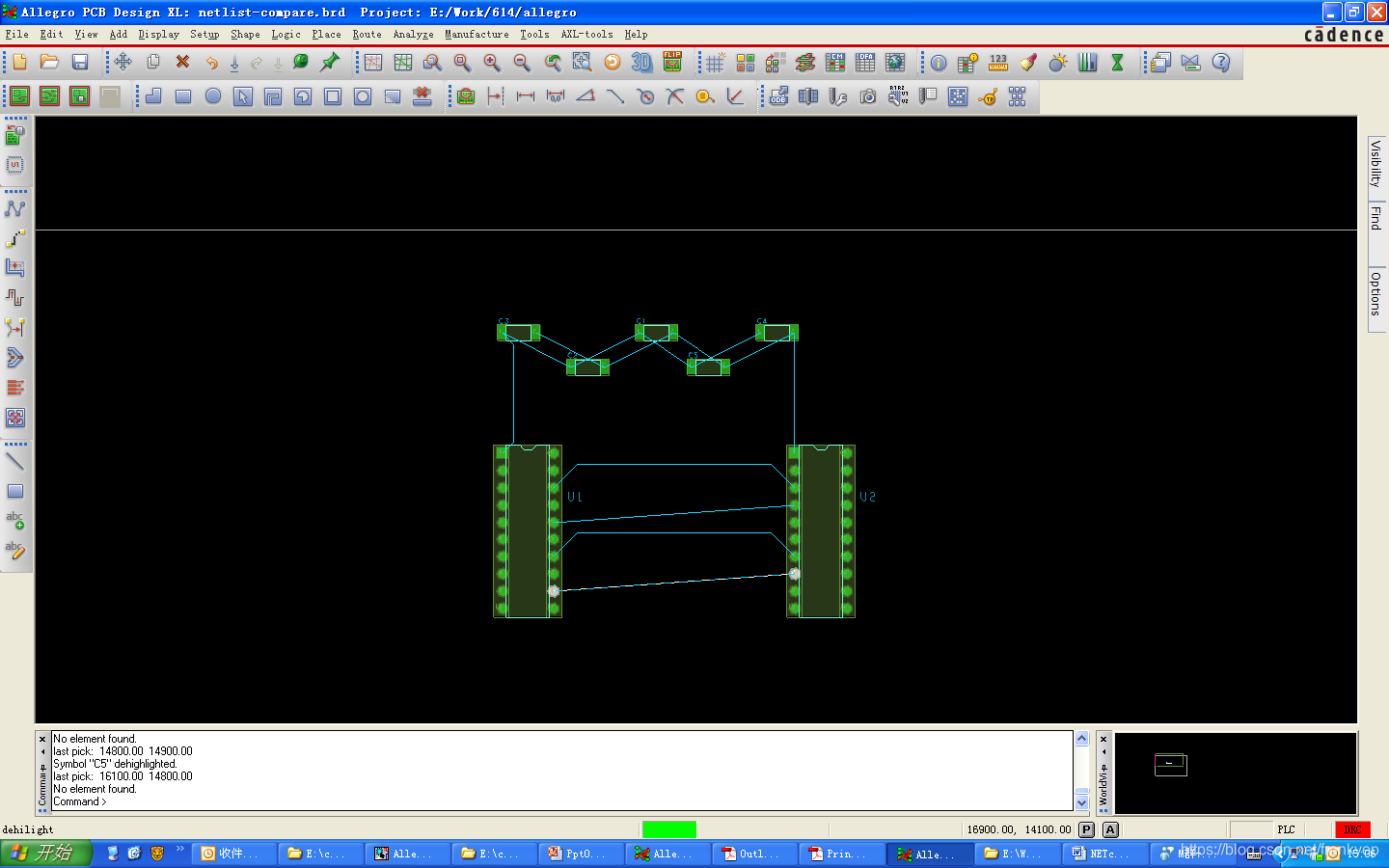Click the Flip design icon
This screenshot has height=868, width=1389.
(672, 63)
